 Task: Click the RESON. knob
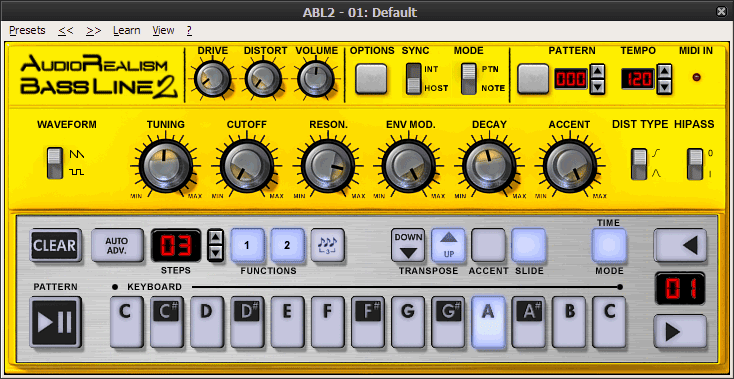[328, 165]
